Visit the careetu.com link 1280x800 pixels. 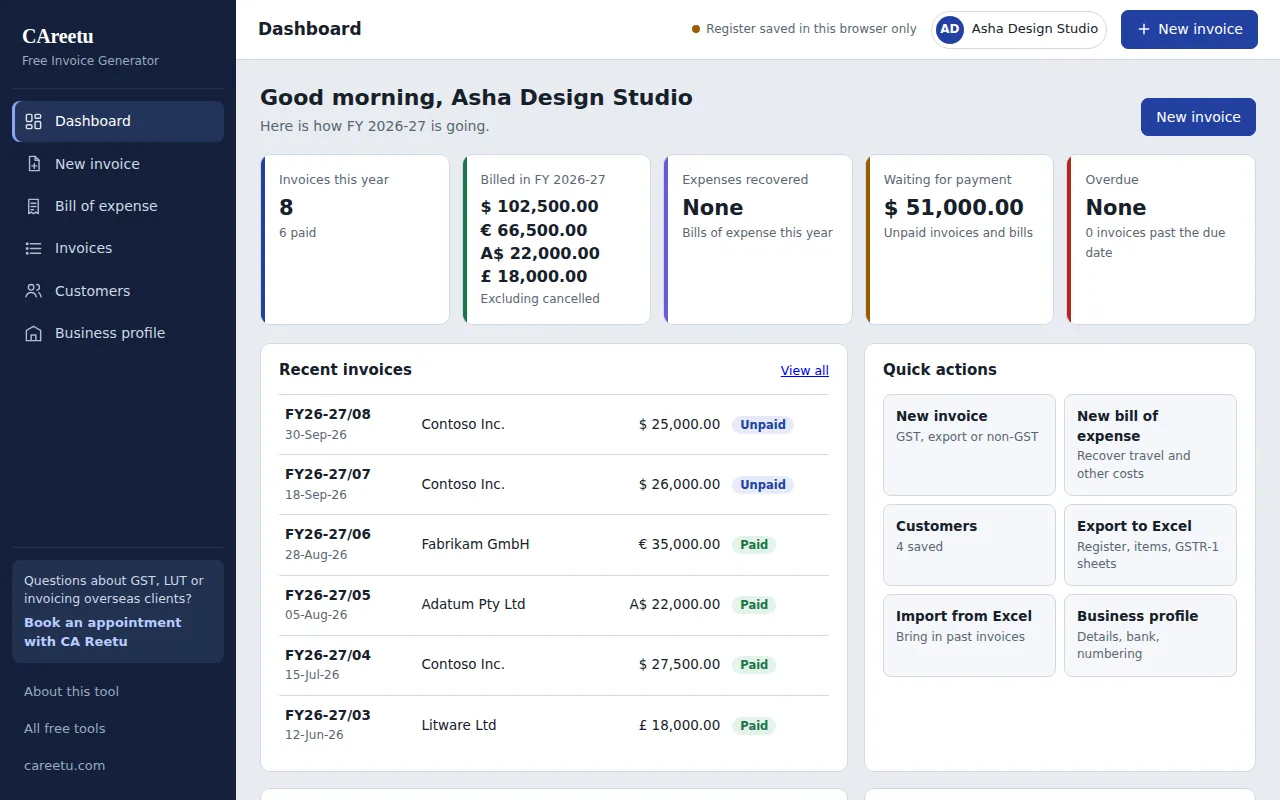click(64, 765)
